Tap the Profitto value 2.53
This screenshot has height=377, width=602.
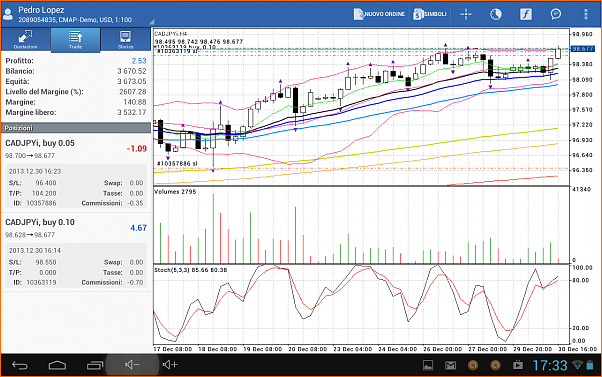(139, 61)
